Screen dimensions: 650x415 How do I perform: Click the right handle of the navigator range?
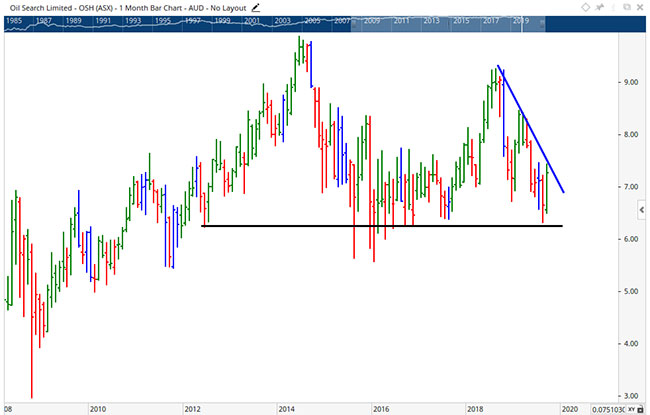tap(543, 24)
